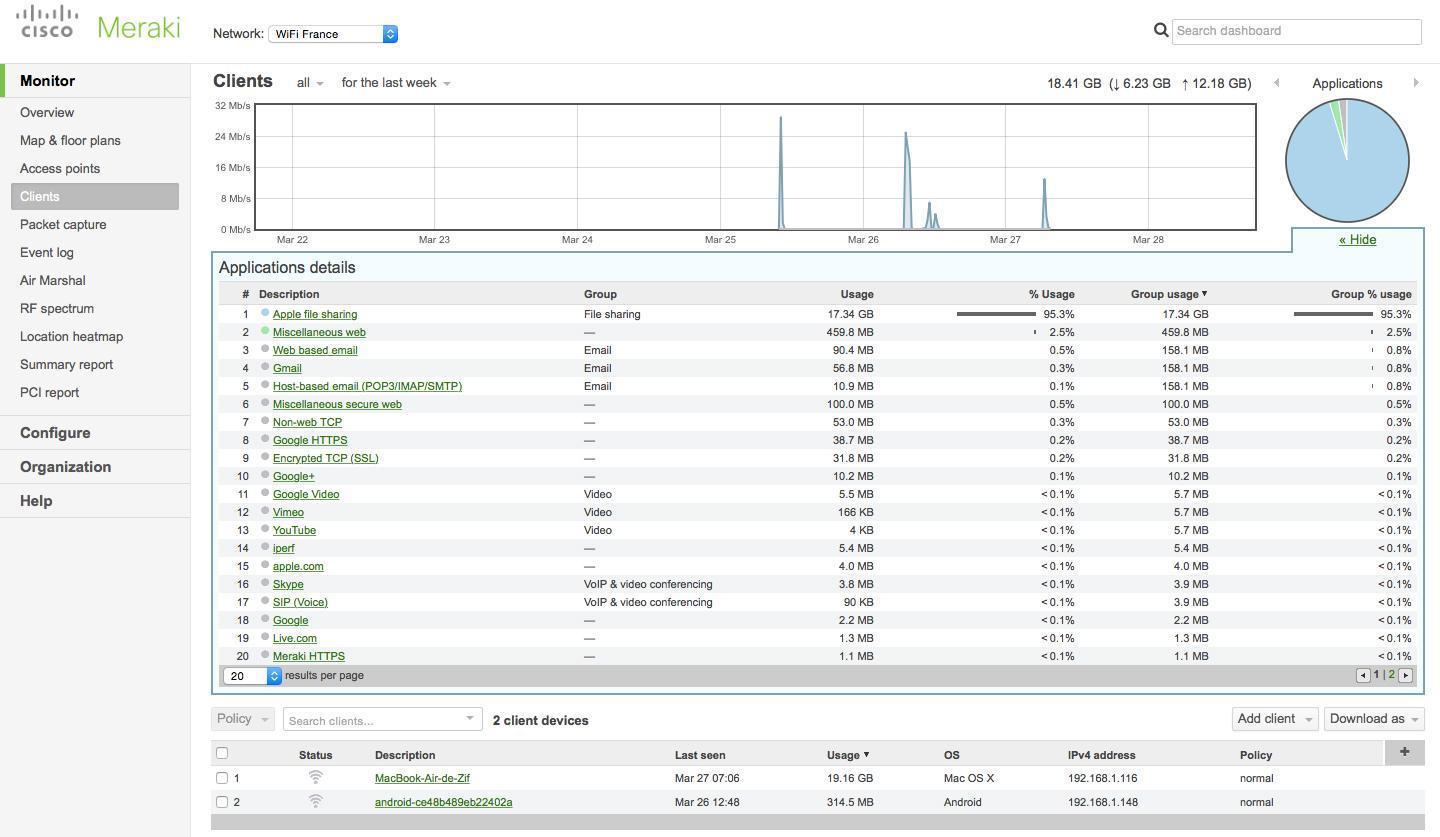The height and width of the screenshot is (837, 1440).
Task: Select Clients in the sidebar
Action: (95, 197)
